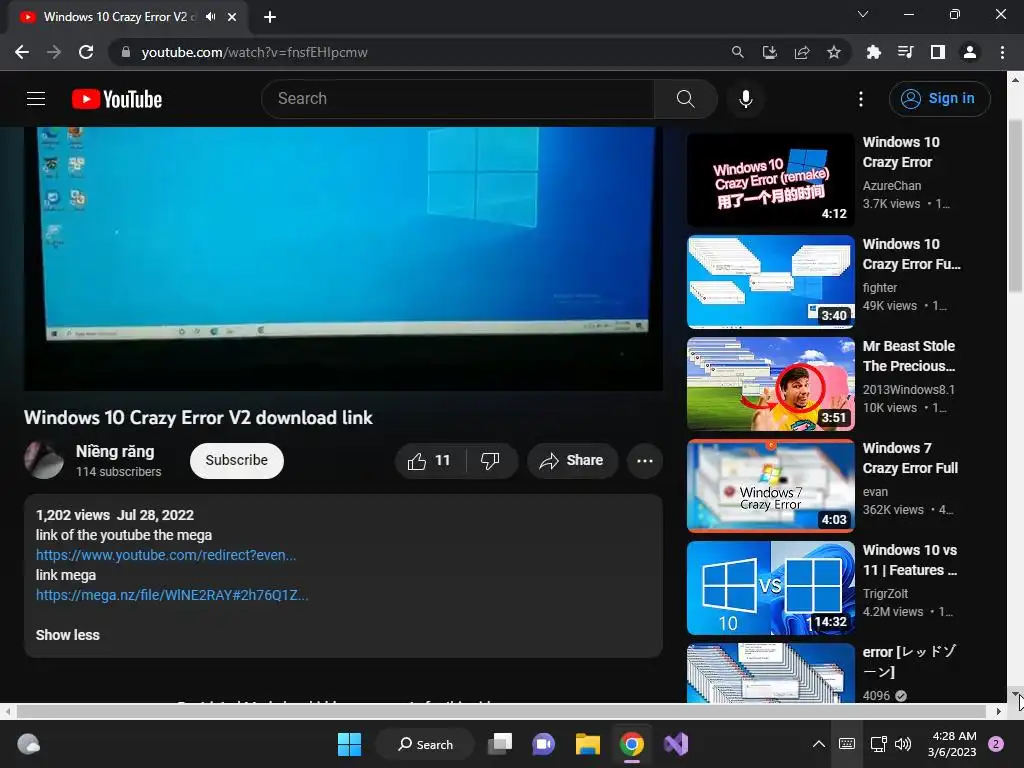Viewport: 1024px width, 768px height.
Task: Sign in to YouTube
Action: tap(939, 99)
